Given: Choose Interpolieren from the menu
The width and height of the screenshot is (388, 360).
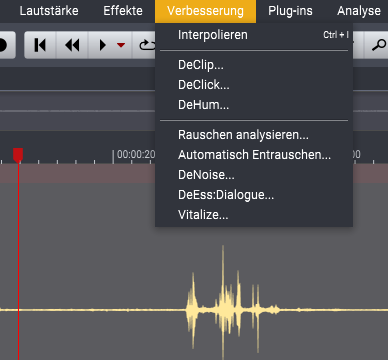Looking at the screenshot, I should (x=254, y=35).
